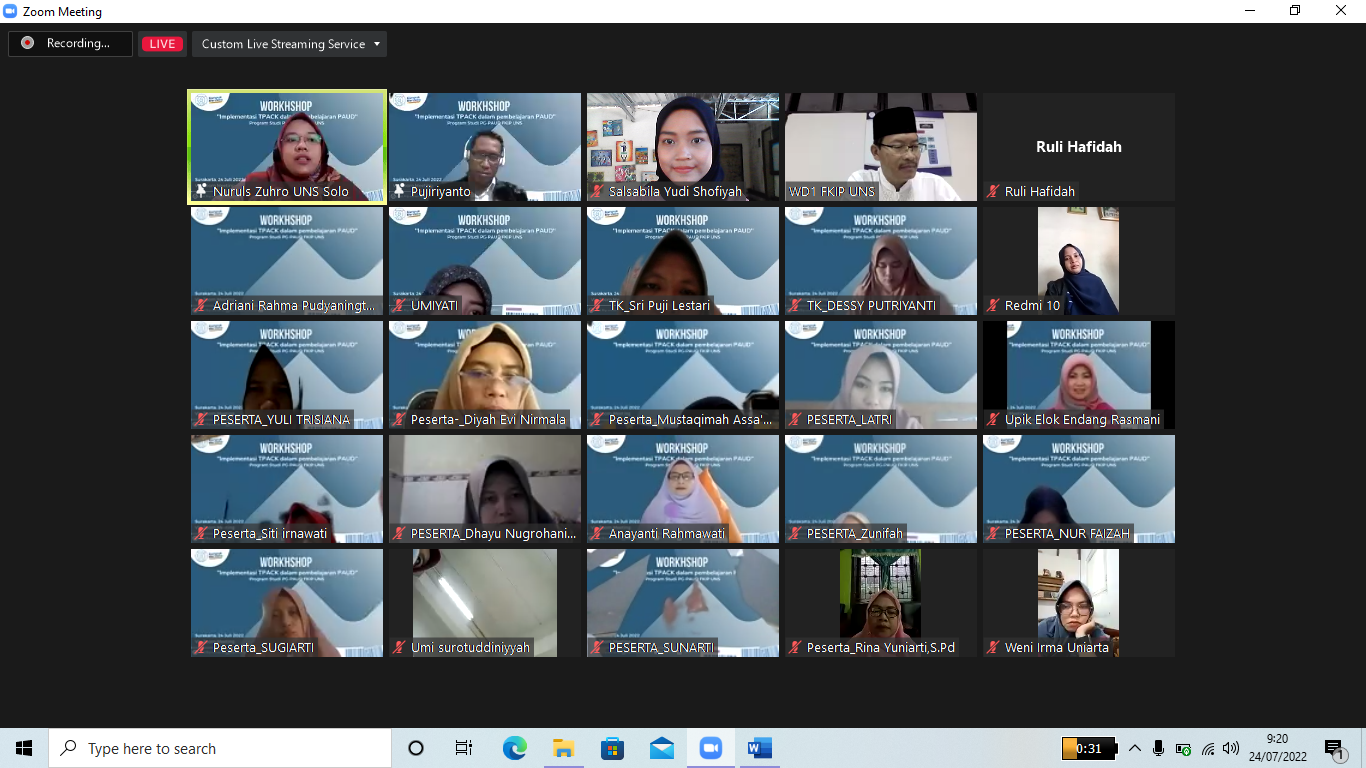This screenshot has width=1366, height=768.
Task: Select the Nuruls Zuhro UNS Solo video tile
Action: click(x=287, y=146)
